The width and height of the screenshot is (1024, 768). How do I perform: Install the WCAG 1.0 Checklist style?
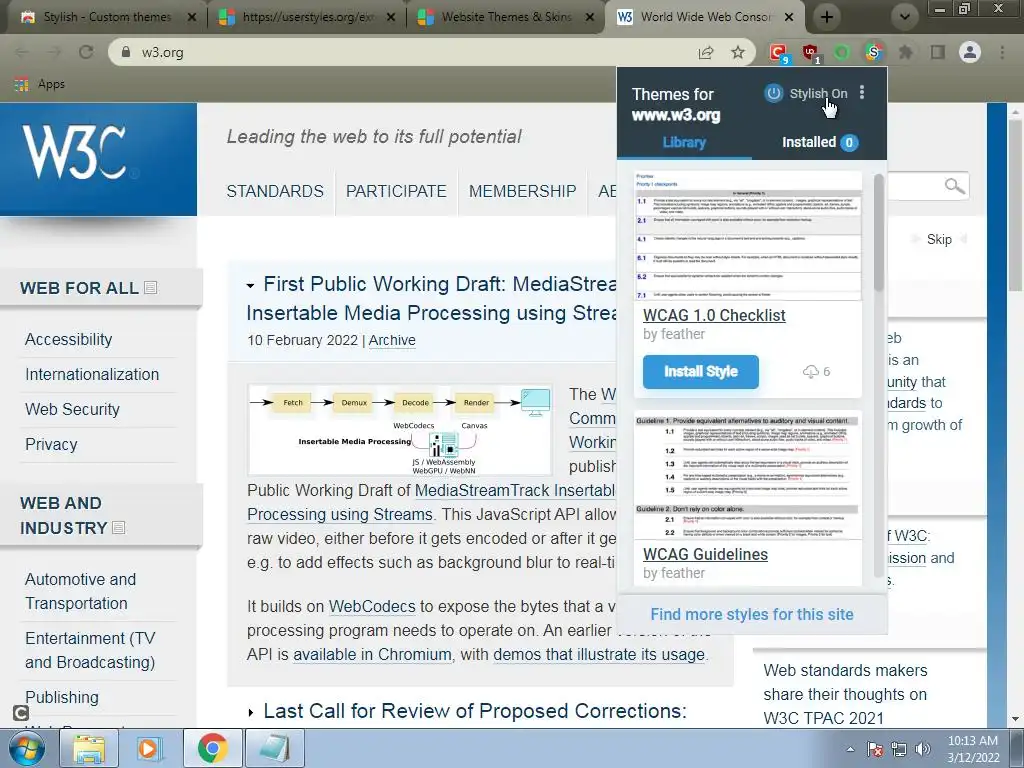[701, 372]
